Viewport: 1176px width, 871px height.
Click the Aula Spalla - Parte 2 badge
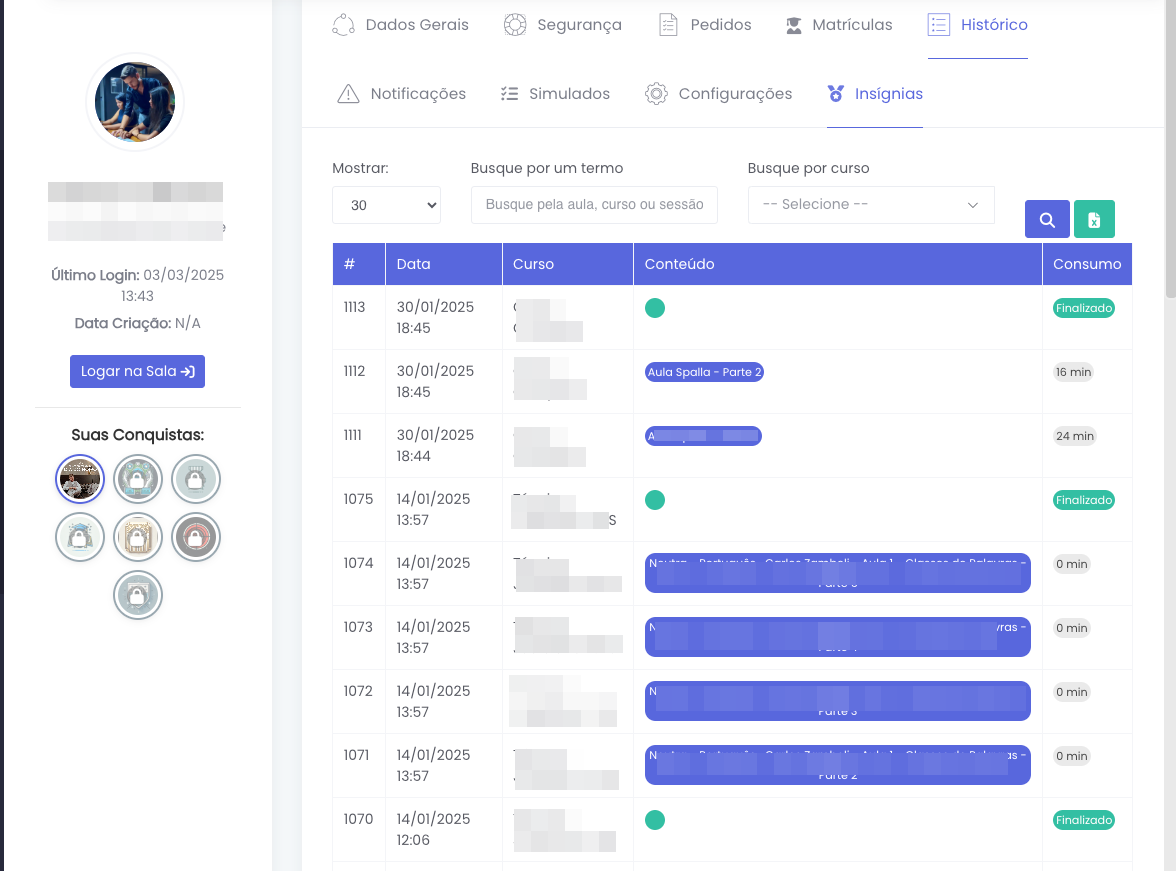pyautogui.click(x=705, y=372)
